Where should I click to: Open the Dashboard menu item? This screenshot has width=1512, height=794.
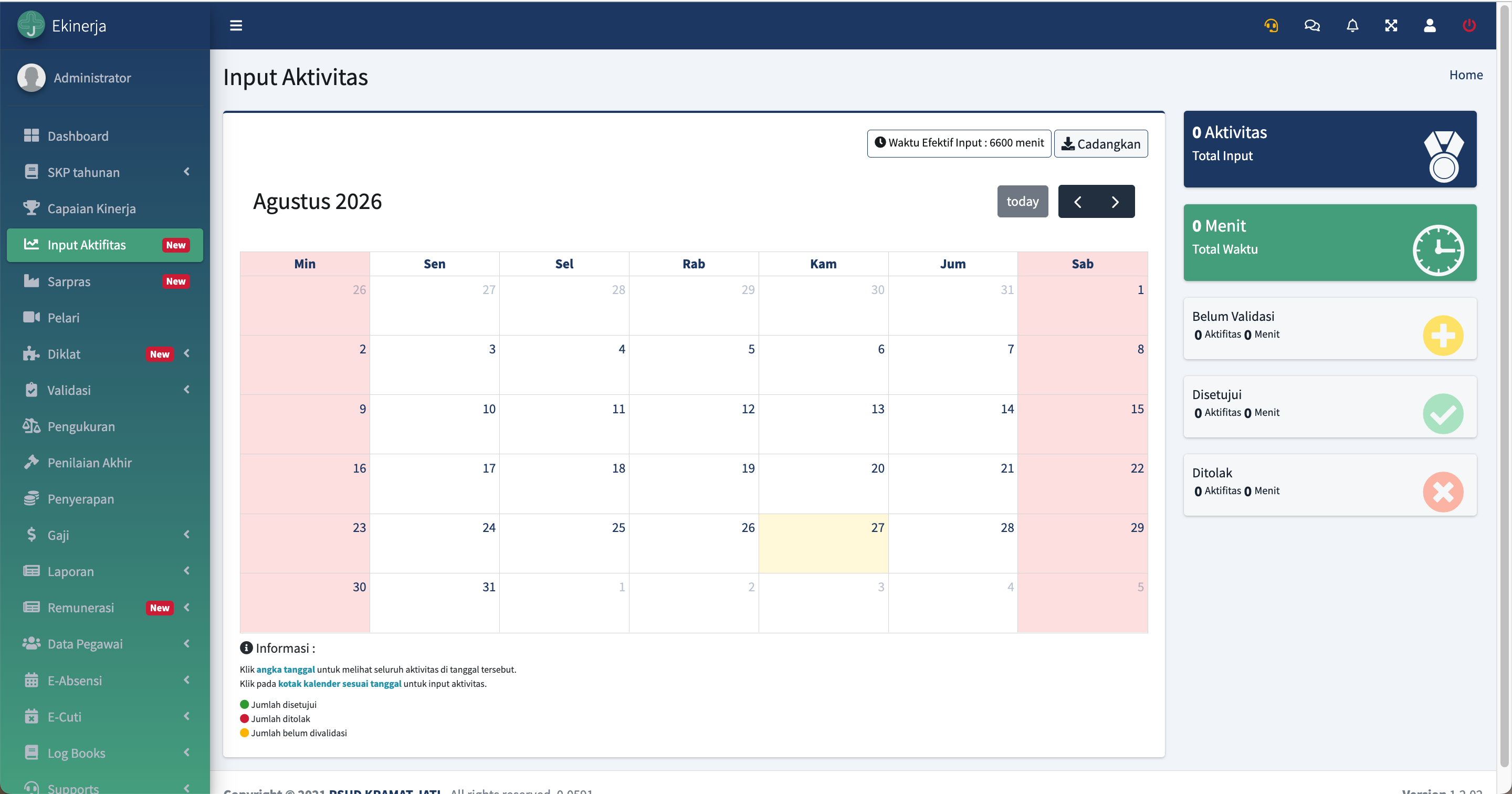(x=105, y=135)
